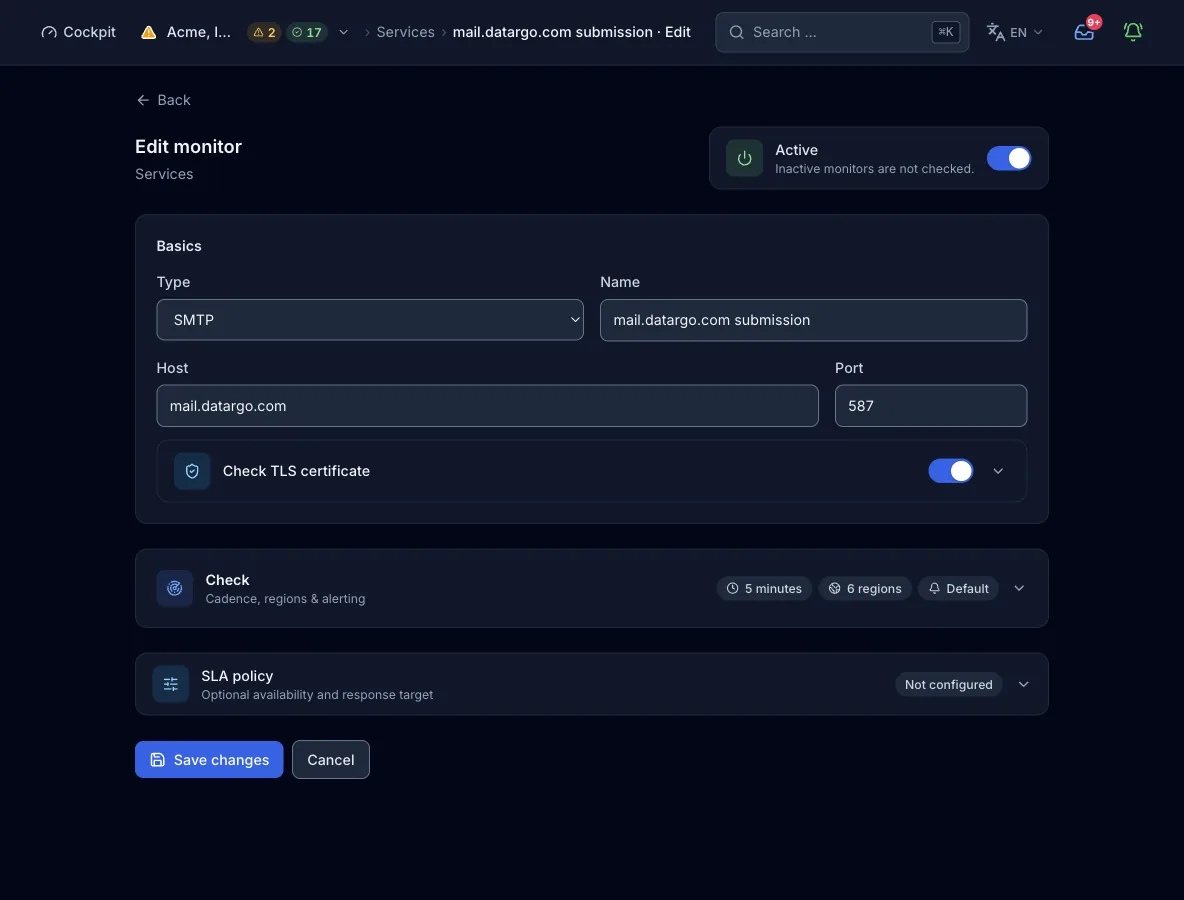The image size is (1184, 900).
Task: Edit the Name field
Action: click(813, 320)
